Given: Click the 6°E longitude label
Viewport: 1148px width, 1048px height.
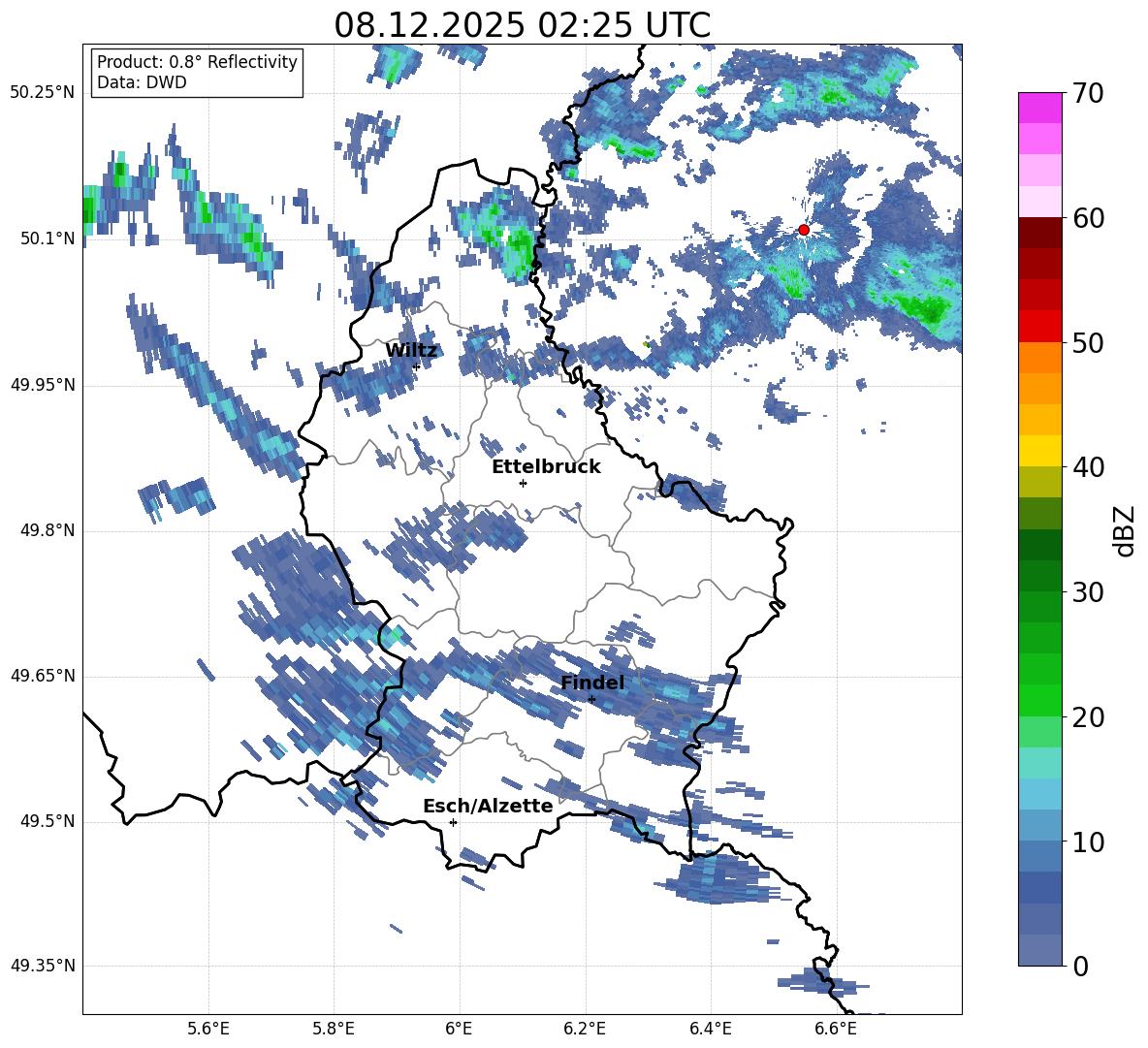Looking at the screenshot, I should [x=459, y=1029].
